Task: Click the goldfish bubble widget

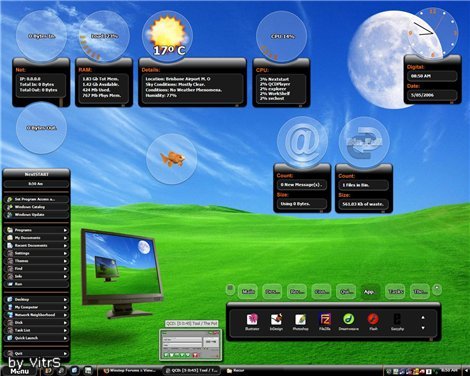Action: point(172,159)
